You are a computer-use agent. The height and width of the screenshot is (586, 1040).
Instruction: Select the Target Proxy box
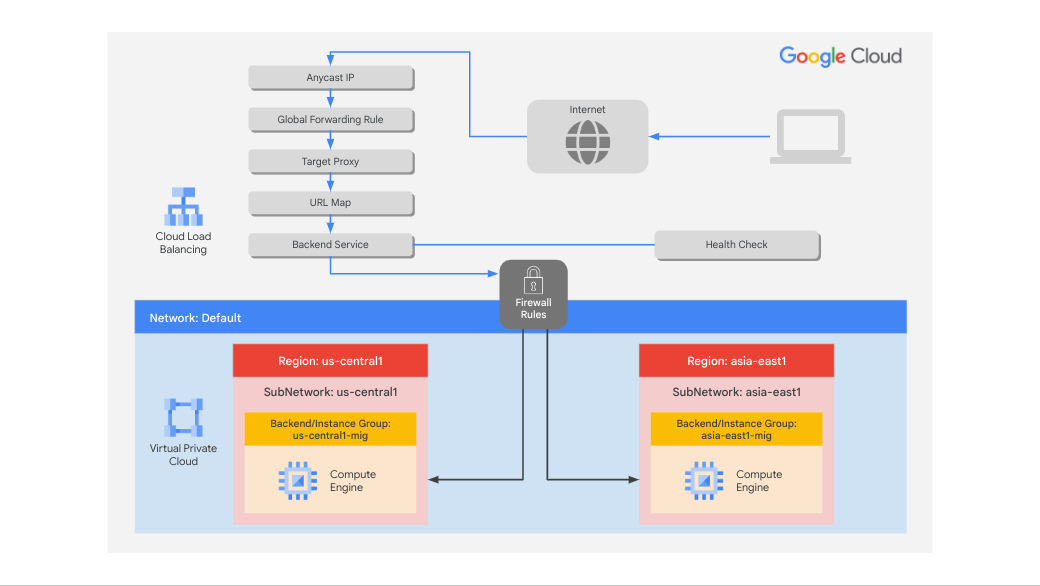[x=331, y=162]
